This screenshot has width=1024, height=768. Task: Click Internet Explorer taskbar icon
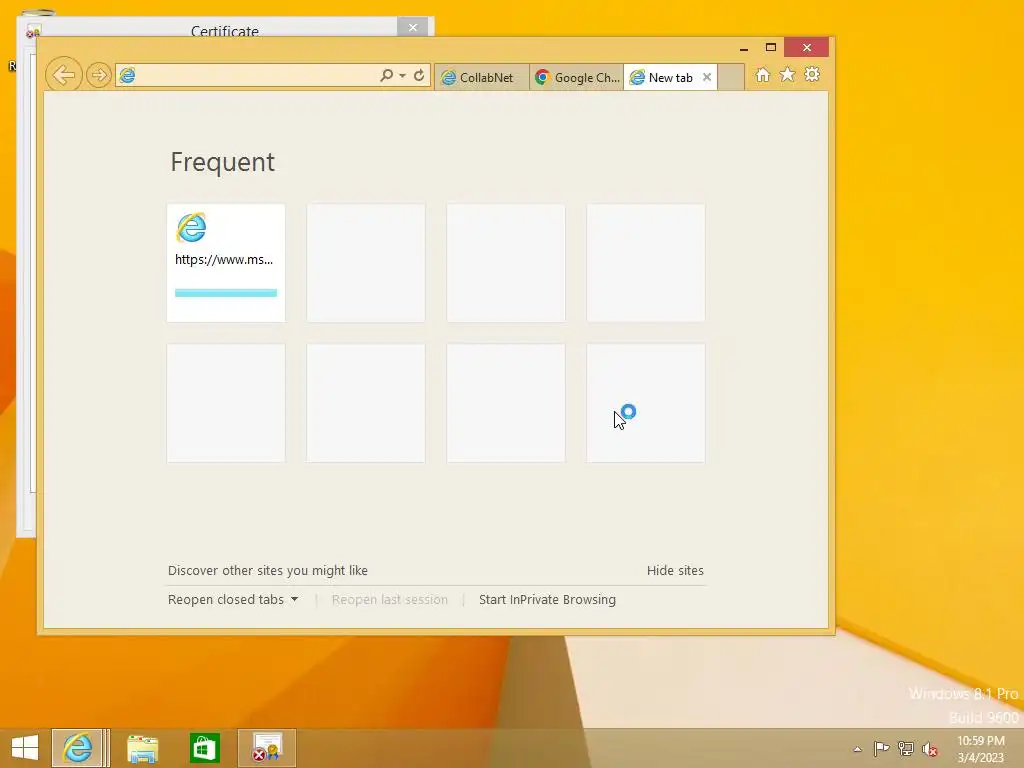(x=77, y=748)
